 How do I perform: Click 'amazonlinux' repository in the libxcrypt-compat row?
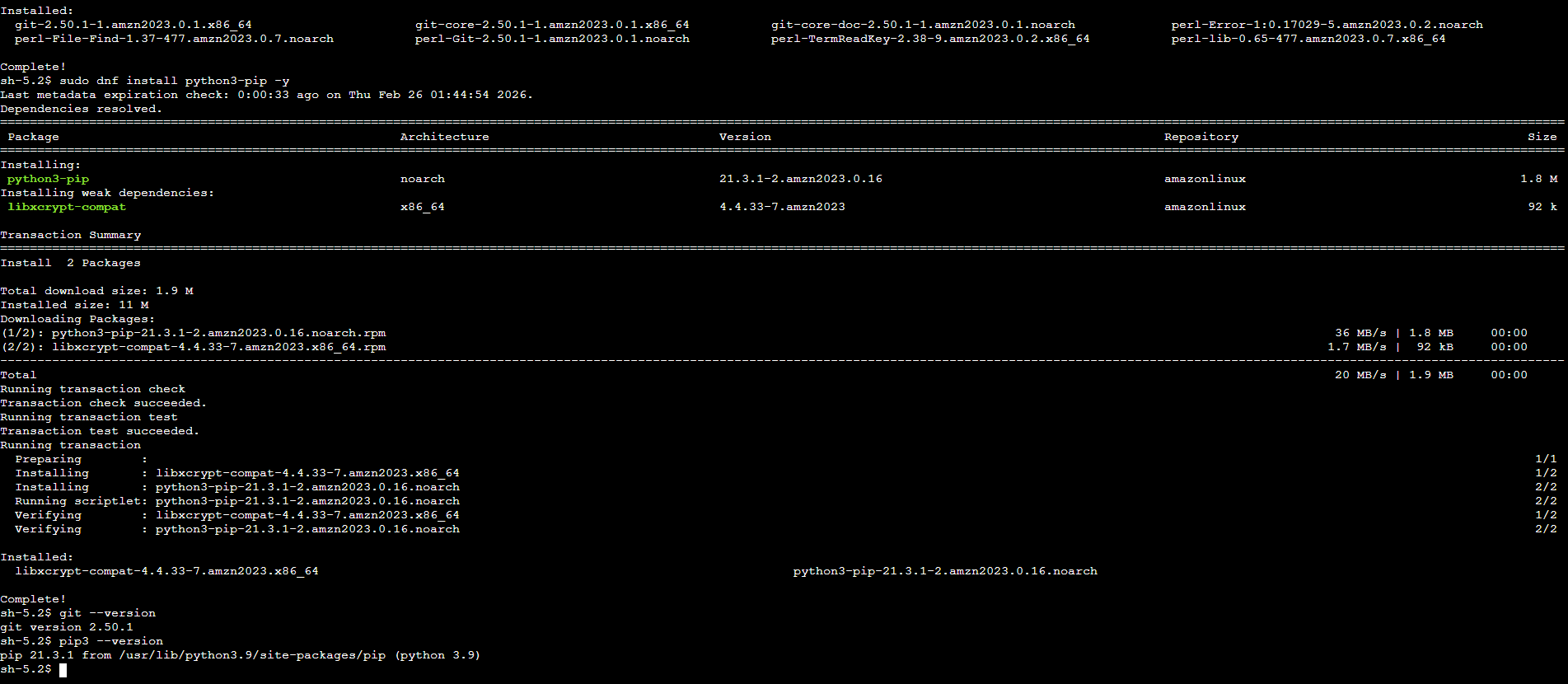(x=1205, y=207)
